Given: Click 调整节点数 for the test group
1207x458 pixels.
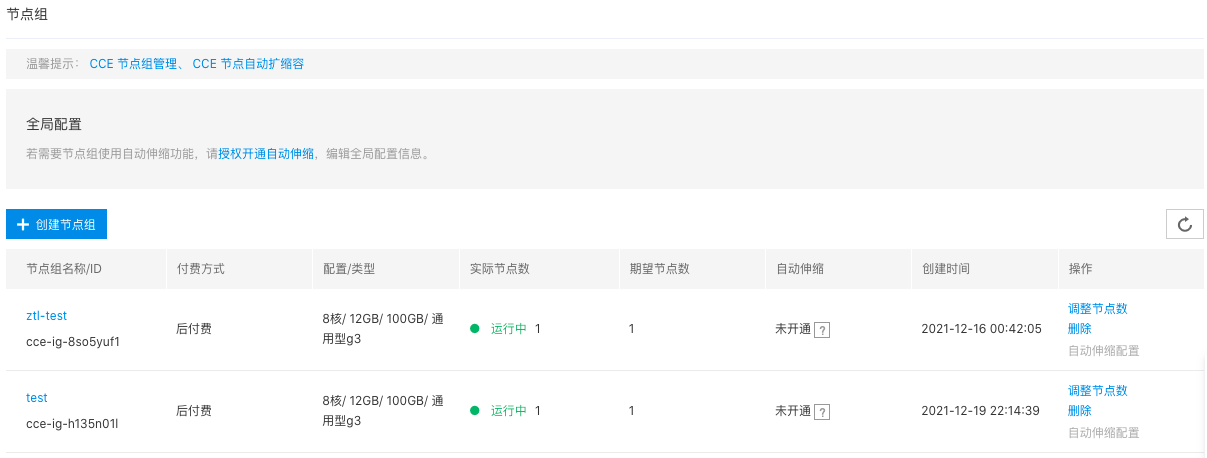Looking at the screenshot, I should click(x=1097, y=391).
